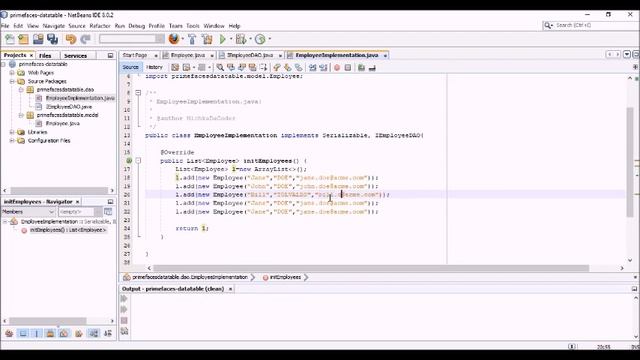This screenshot has width=640, height=360.
Task: Switch to the IEmployeeDAO.java editor tab
Action: tap(250, 55)
